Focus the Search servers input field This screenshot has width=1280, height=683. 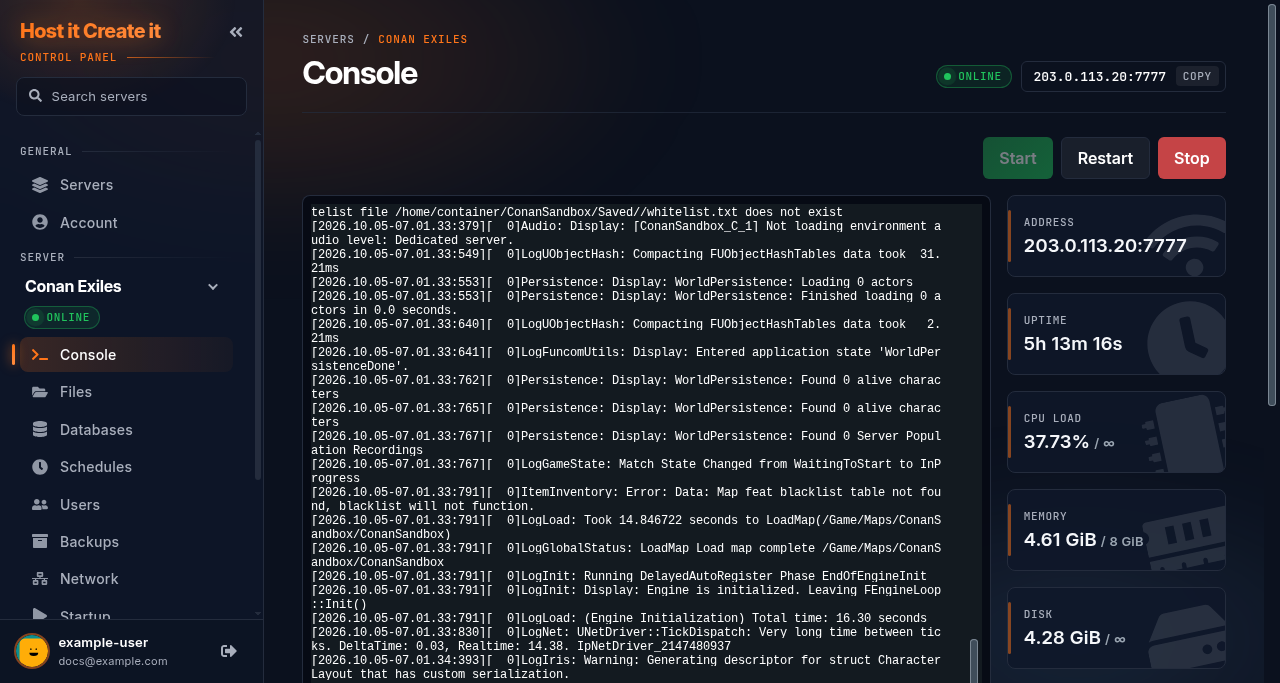click(131, 96)
